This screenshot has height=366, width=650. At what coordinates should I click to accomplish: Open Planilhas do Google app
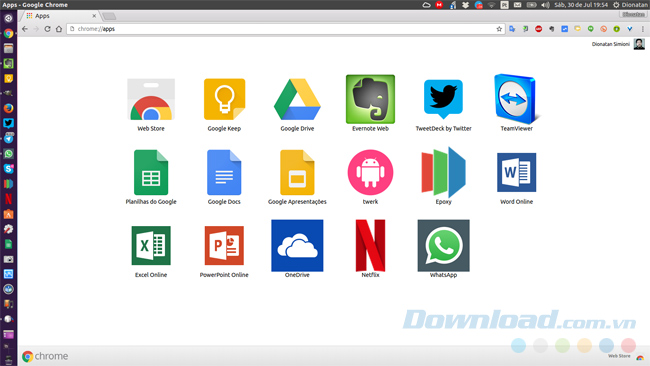[x=151, y=172]
